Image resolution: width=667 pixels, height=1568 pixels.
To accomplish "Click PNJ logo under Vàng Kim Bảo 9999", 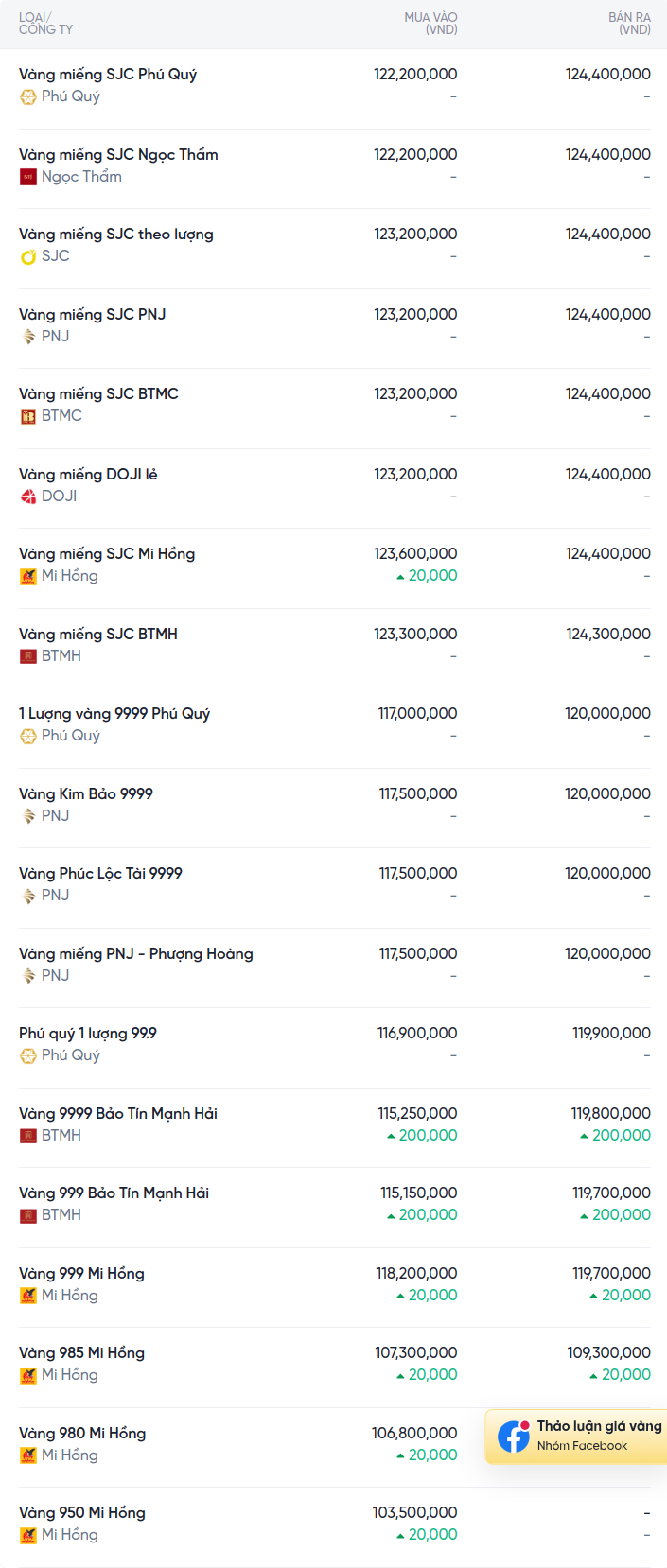I will click(28, 816).
